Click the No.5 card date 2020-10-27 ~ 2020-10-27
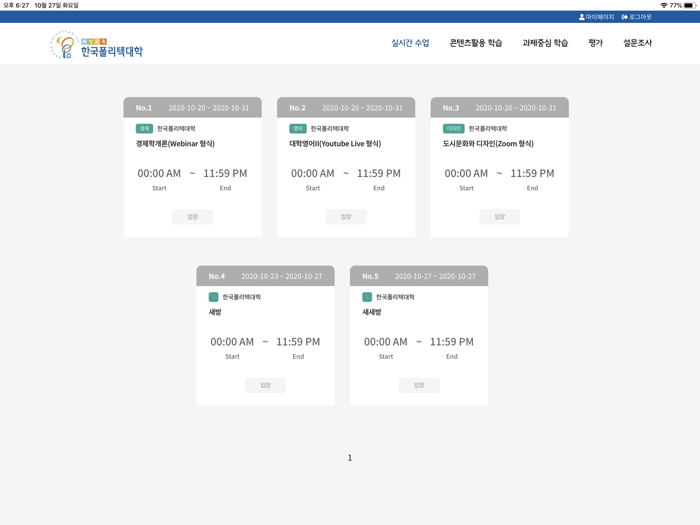Viewport: 700px width, 525px height. point(435,276)
